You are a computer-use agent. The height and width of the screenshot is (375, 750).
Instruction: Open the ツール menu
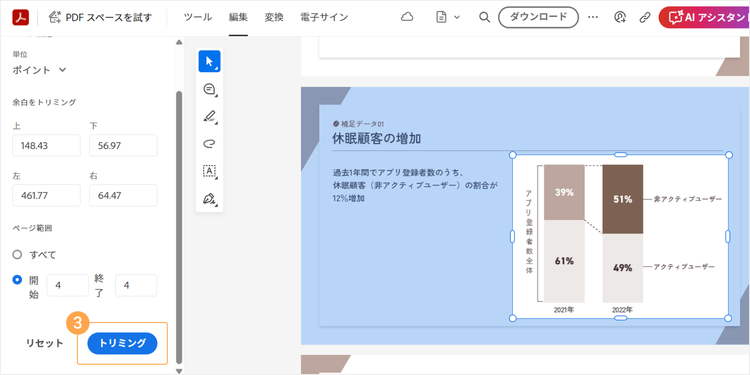198,18
